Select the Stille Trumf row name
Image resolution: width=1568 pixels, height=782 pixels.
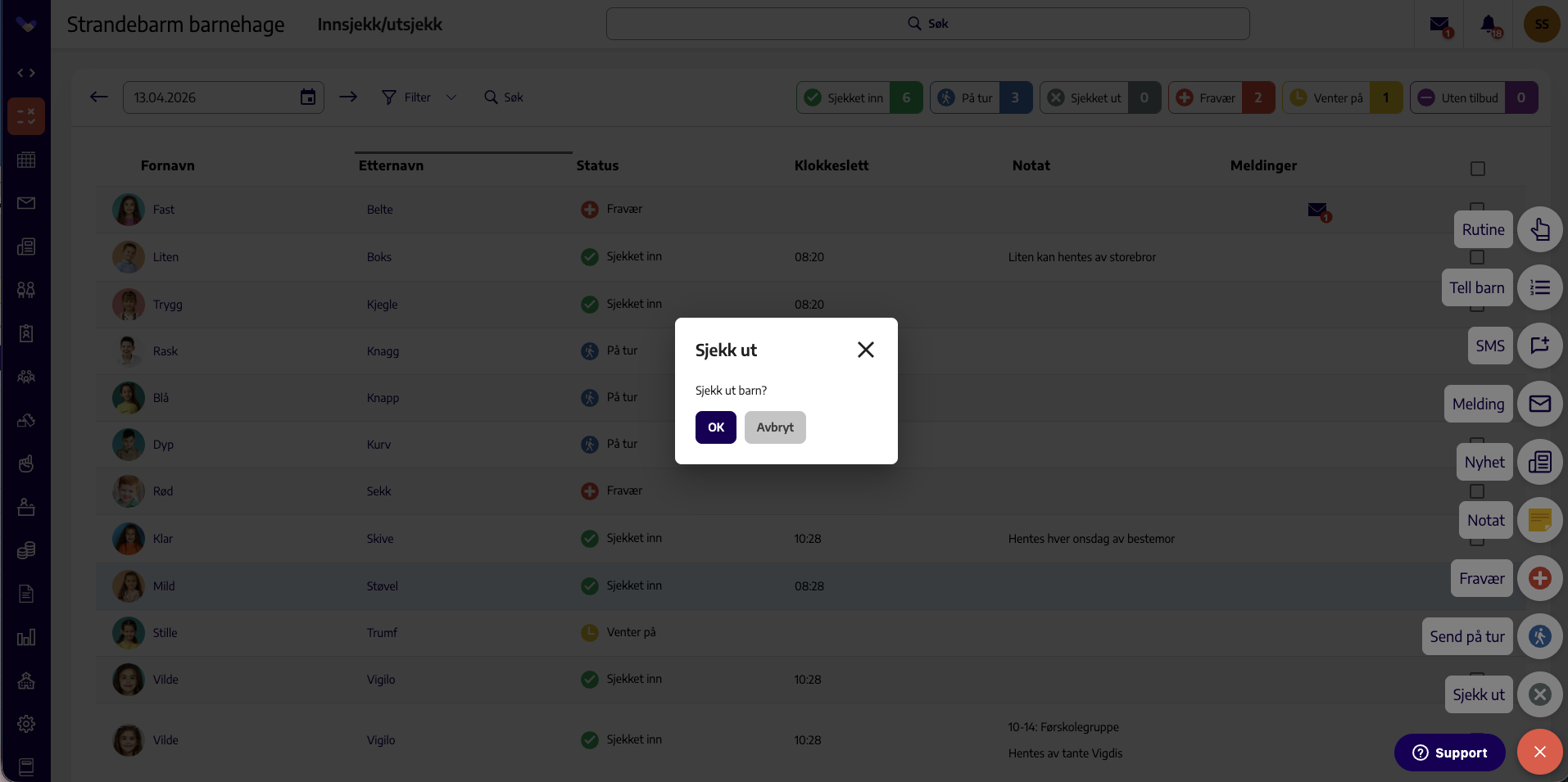click(165, 633)
